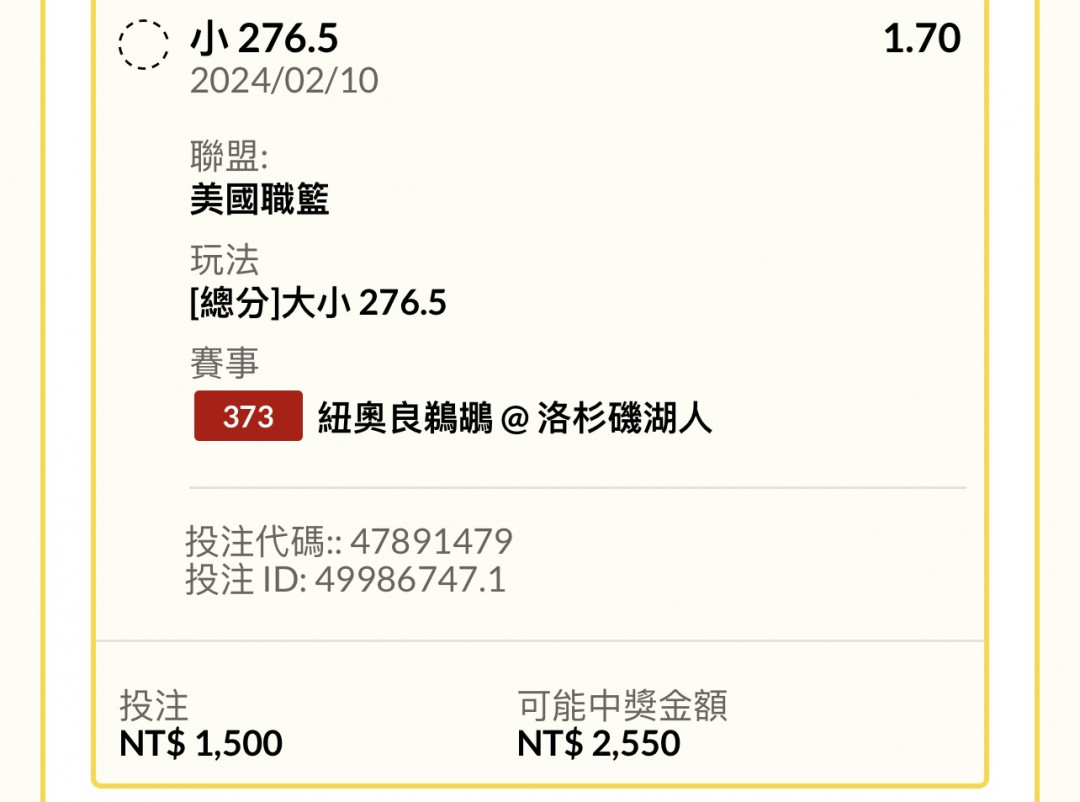Viewport: 1080px width, 802px height.
Task: Click the 投注 ID label text
Action: click(245, 580)
